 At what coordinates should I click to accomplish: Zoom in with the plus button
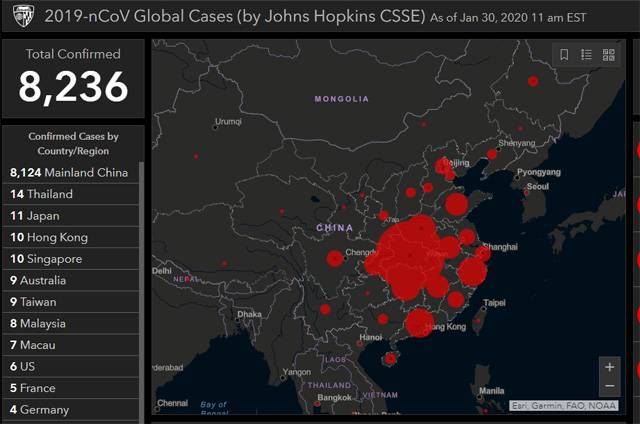pyautogui.click(x=609, y=366)
